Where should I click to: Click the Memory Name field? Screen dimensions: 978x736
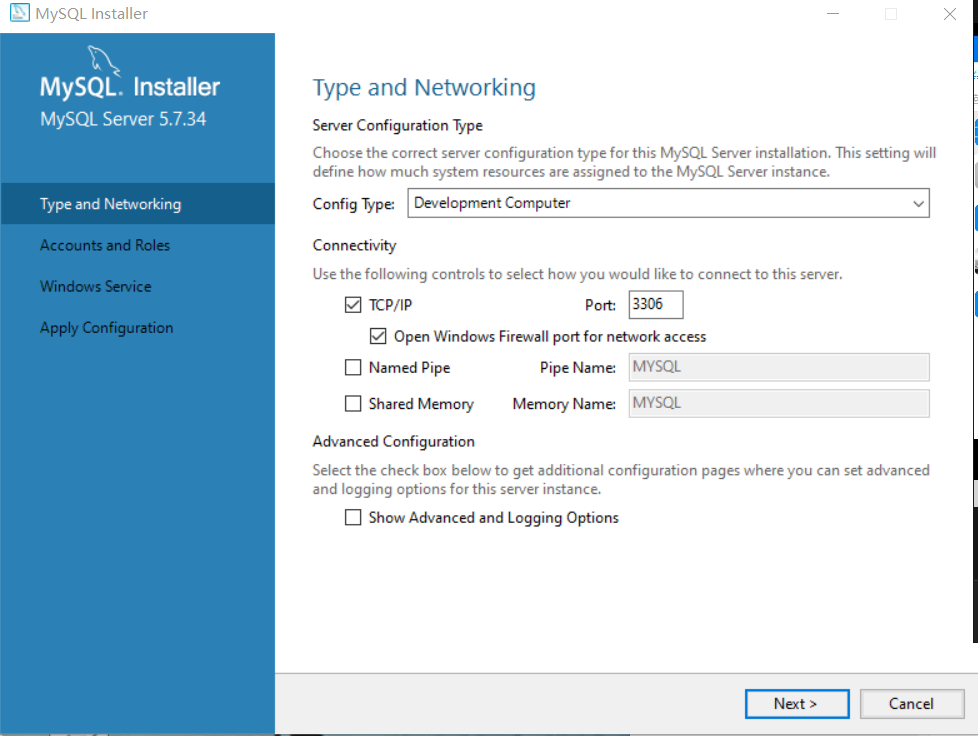tap(778, 403)
